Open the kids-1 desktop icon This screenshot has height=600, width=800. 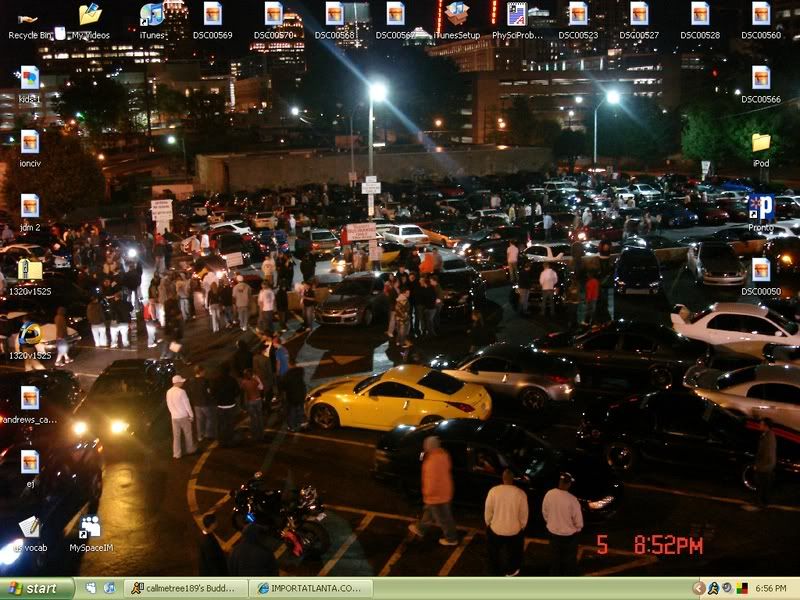[30, 78]
